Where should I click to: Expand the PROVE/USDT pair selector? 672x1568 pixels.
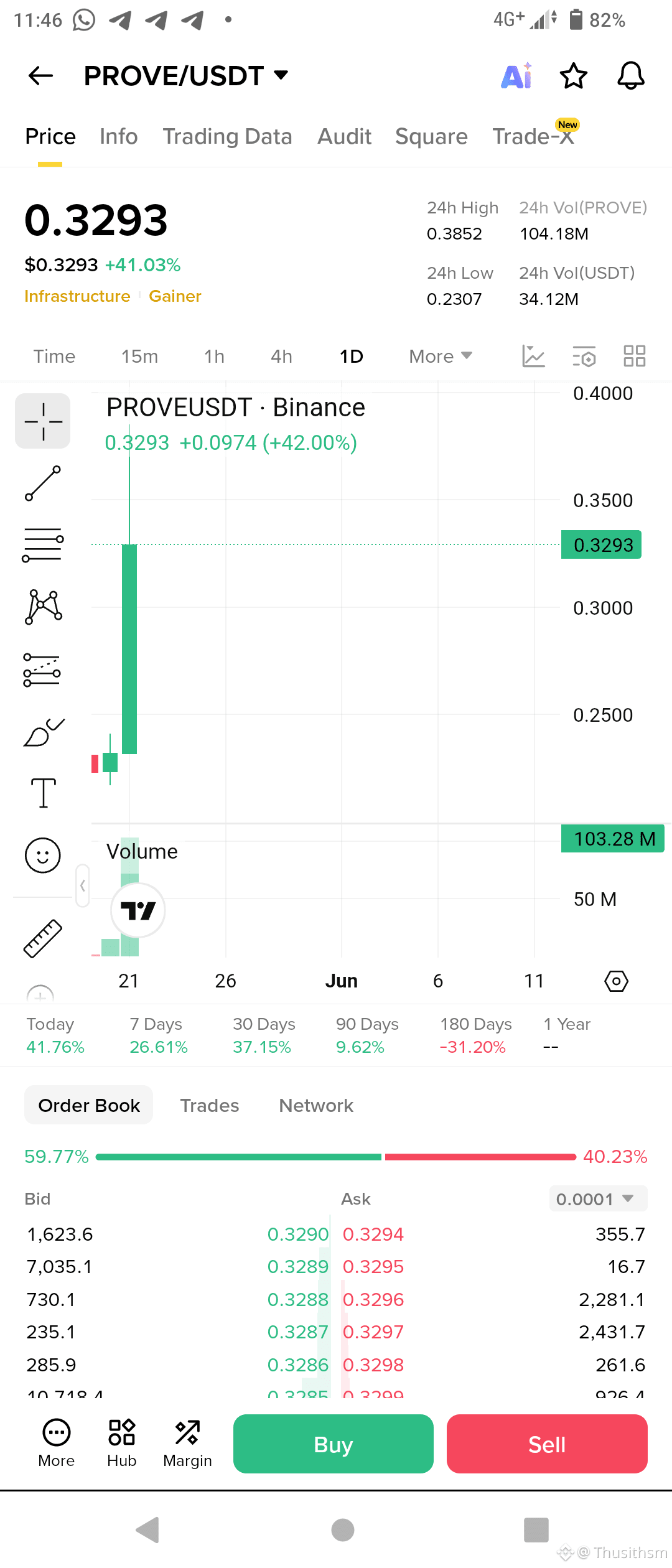click(187, 76)
